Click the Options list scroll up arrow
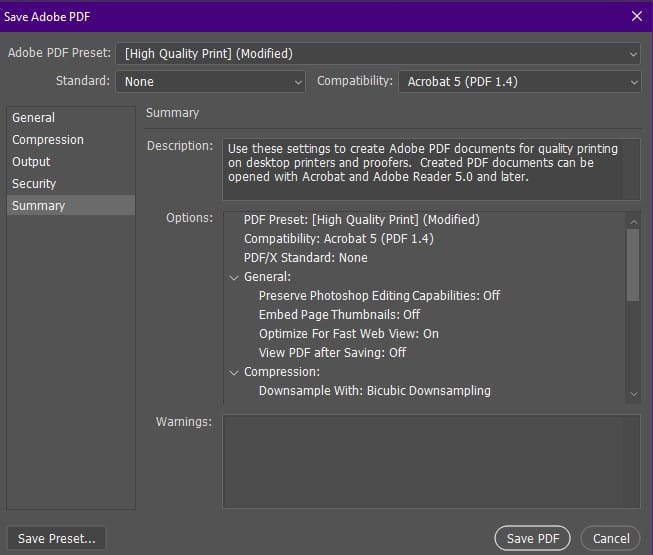The width and height of the screenshot is (653, 555). [633, 222]
